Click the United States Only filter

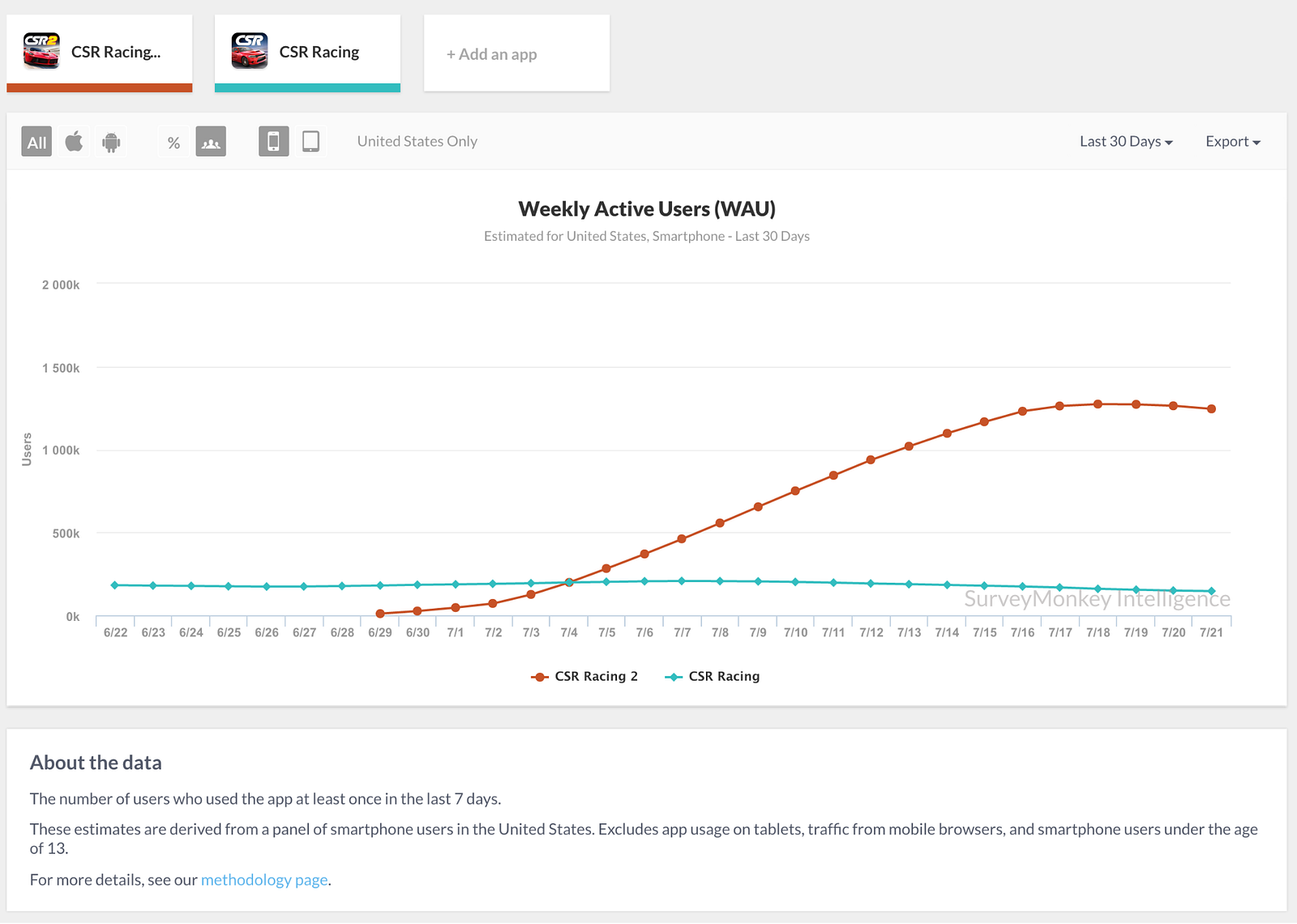[x=417, y=142]
